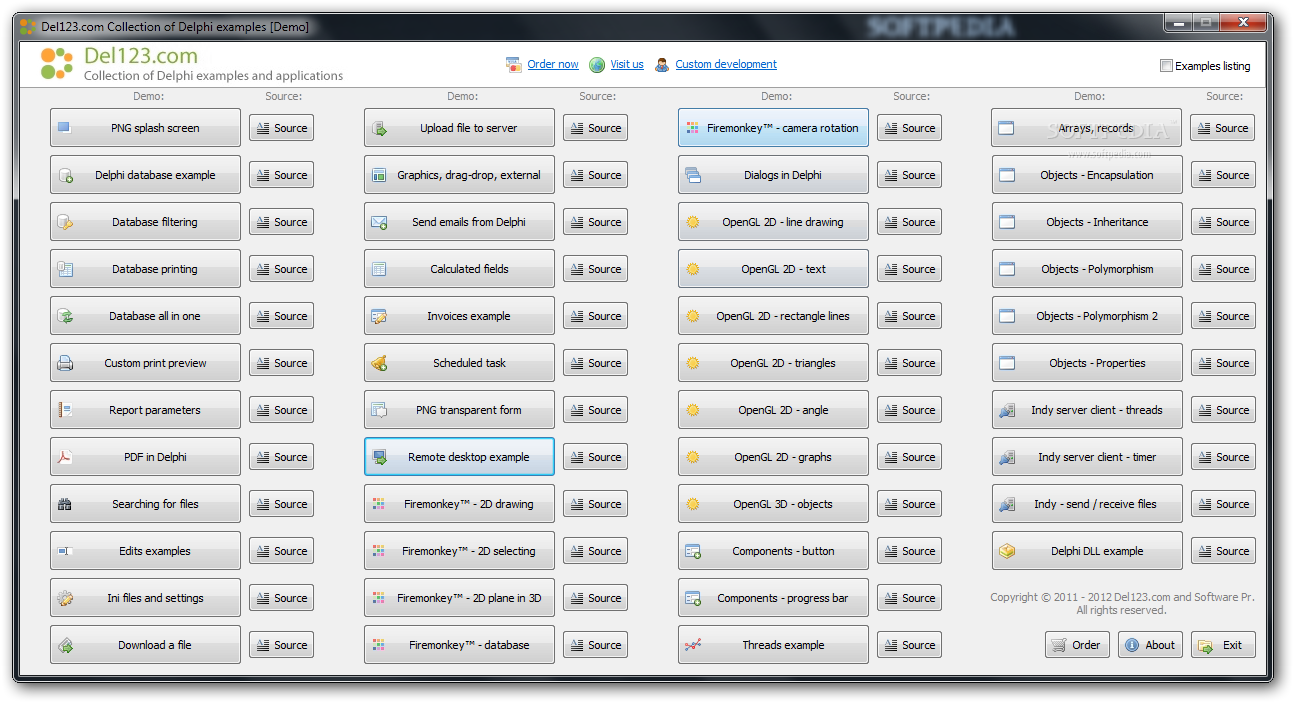Run the Components - progress bar demo

(773, 598)
